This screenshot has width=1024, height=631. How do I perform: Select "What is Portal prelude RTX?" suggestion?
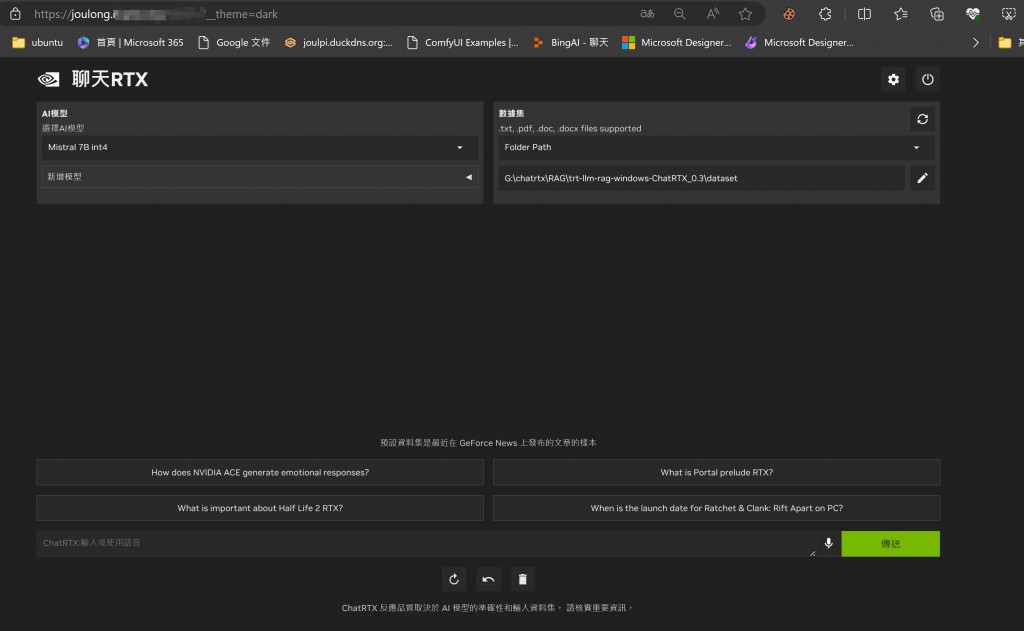coord(716,472)
